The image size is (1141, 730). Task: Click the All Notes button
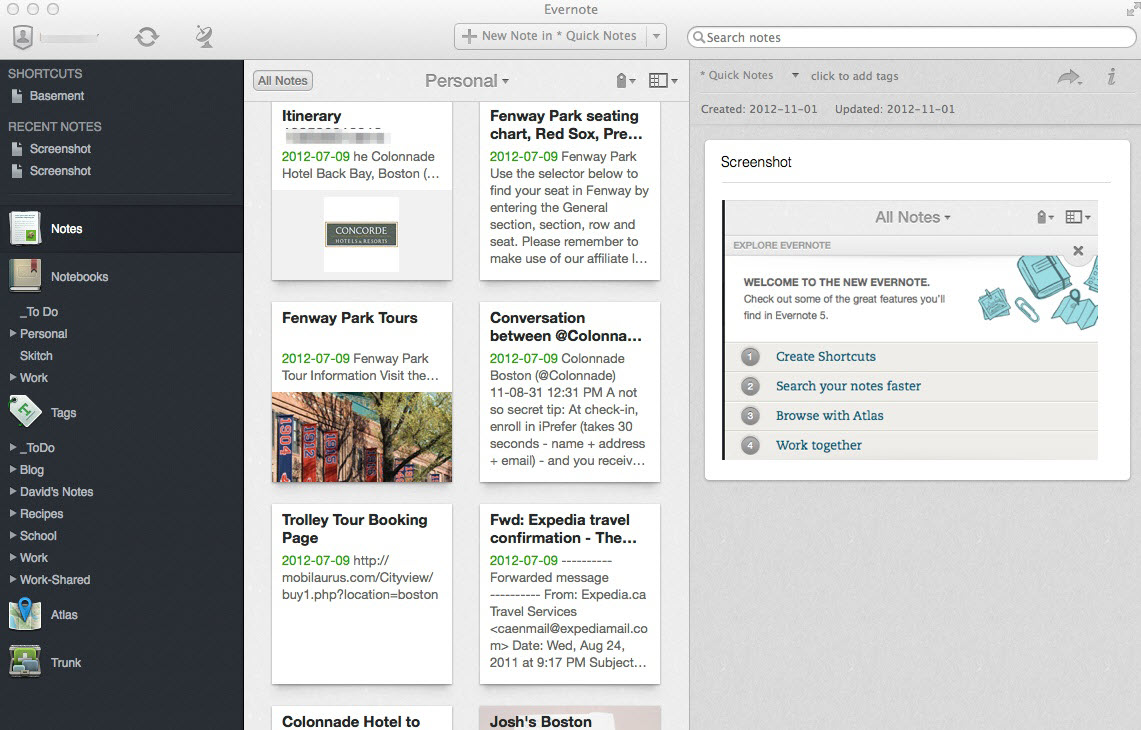click(x=282, y=80)
